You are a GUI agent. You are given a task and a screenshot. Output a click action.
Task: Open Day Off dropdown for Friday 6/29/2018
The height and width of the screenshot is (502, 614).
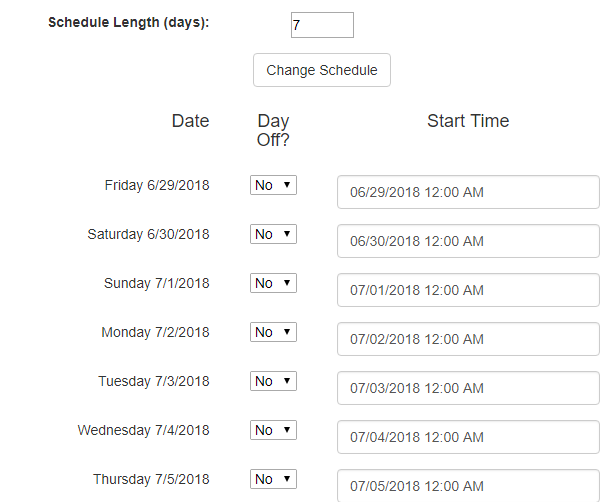coord(273,185)
